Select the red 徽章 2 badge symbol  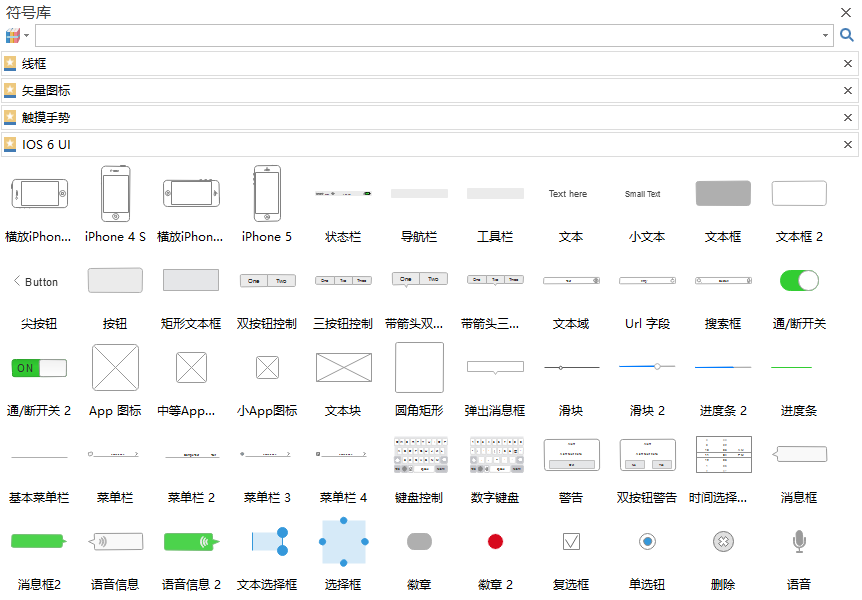495,541
